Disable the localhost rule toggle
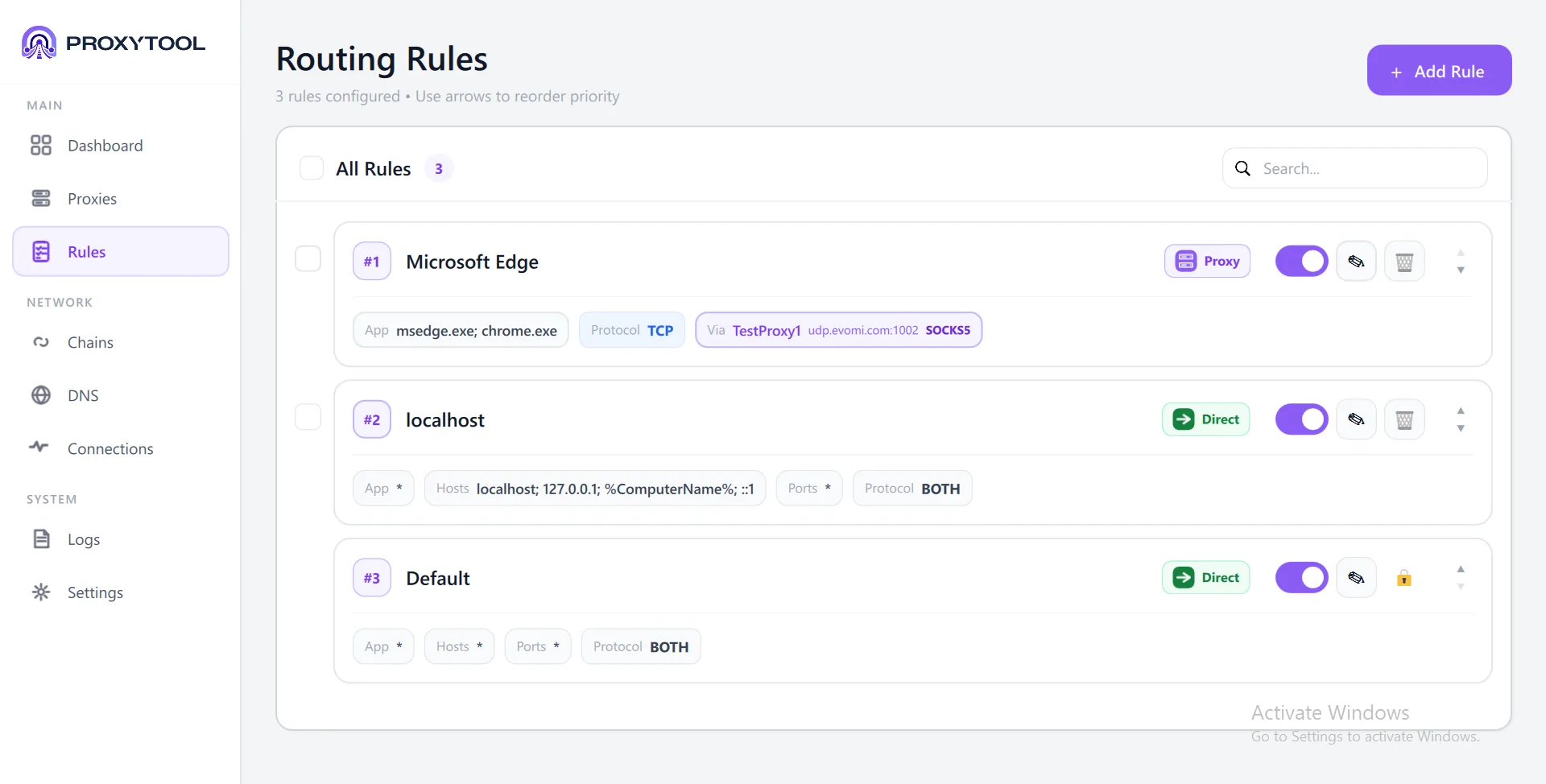This screenshot has height=784, width=1546. pyautogui.click(x=1301, y=419)
